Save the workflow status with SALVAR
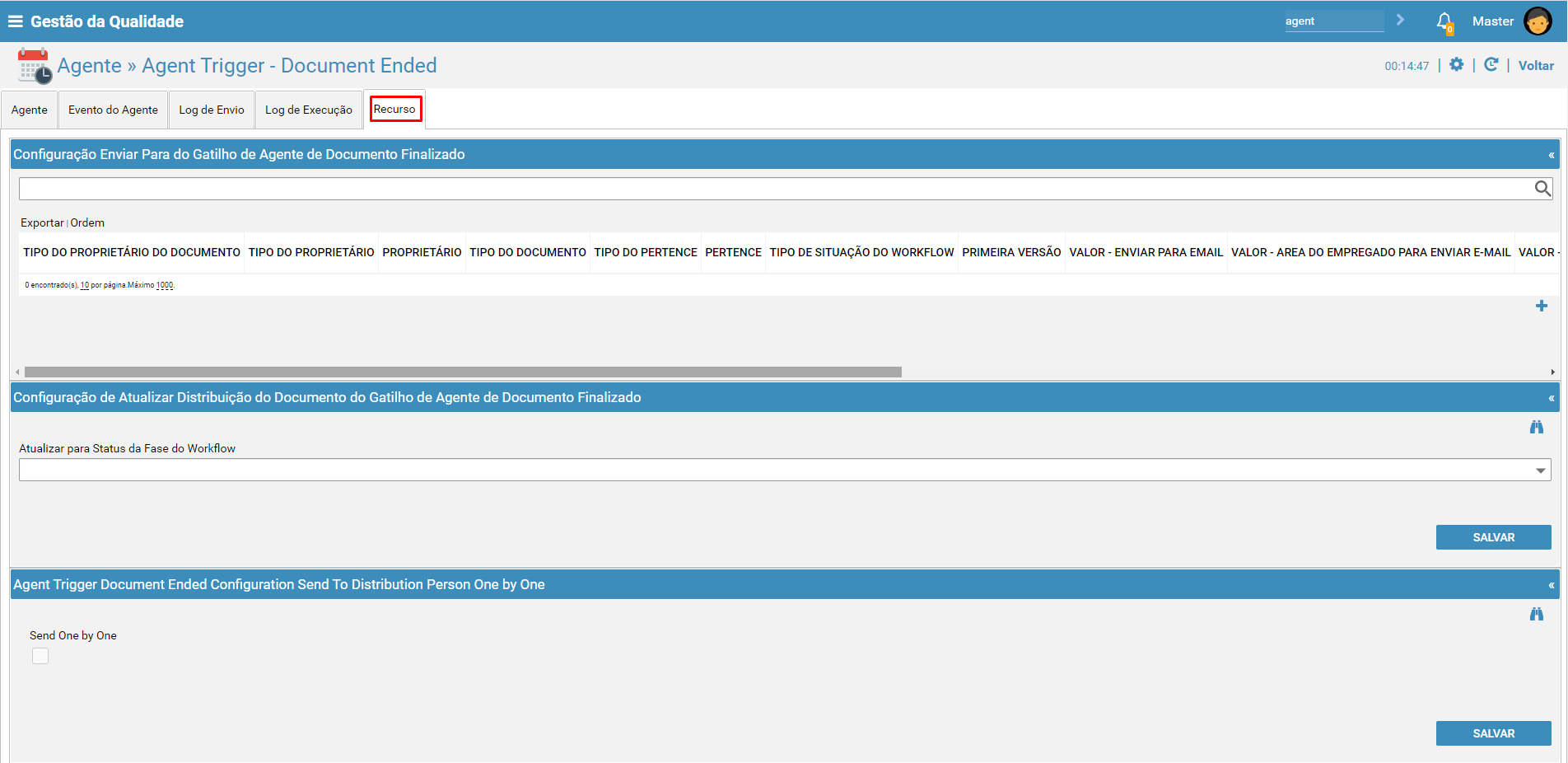This screenshot has height=763, width=1568. [1493, 537]
